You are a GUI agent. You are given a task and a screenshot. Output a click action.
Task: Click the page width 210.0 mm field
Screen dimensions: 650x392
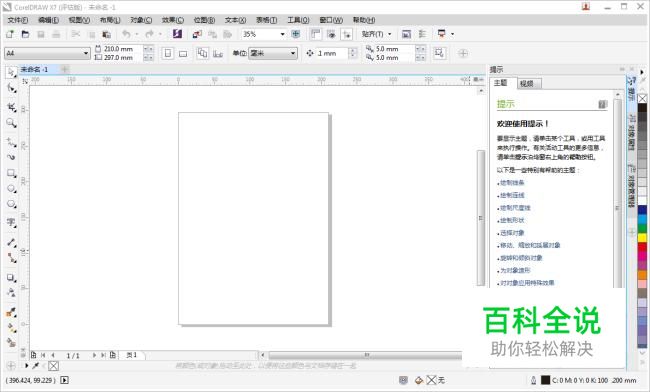coord(123,49)
